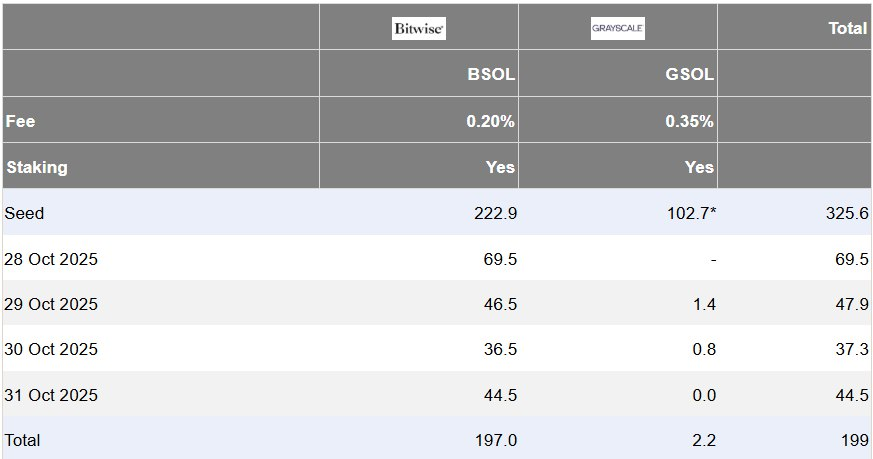Select the 102.7* GSOL seed value
This screenshot has width=873, height=459.
pyautogui.click(x=691, y=214)
